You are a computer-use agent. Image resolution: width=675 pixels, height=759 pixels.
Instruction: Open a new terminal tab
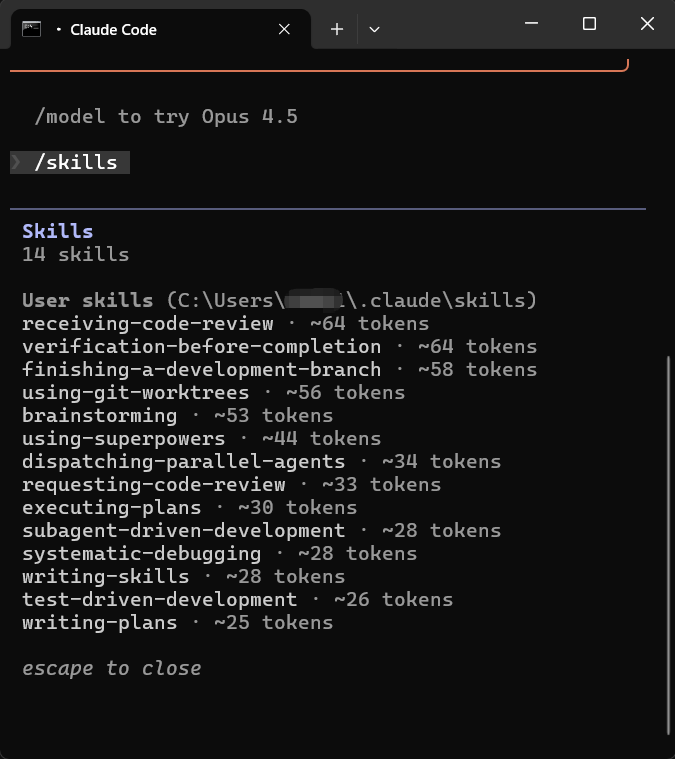(x=337, y=29)
